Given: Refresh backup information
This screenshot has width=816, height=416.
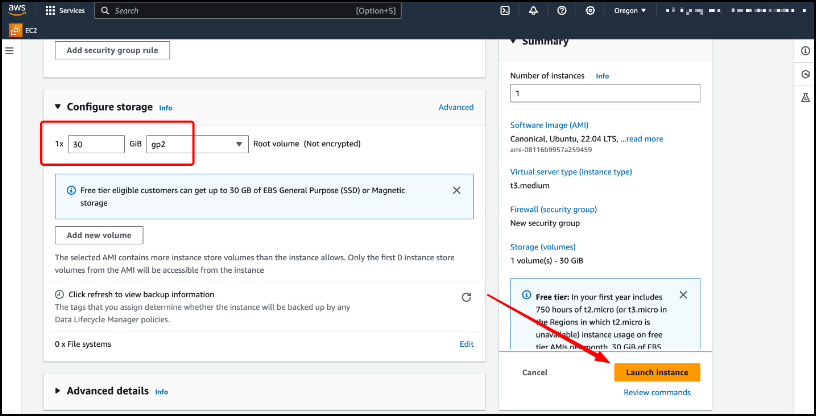Looking at the screenshot, I should 466,297.
